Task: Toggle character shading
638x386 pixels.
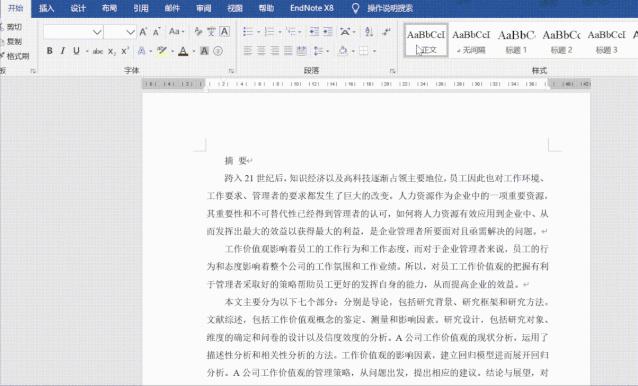Action: 204,51
